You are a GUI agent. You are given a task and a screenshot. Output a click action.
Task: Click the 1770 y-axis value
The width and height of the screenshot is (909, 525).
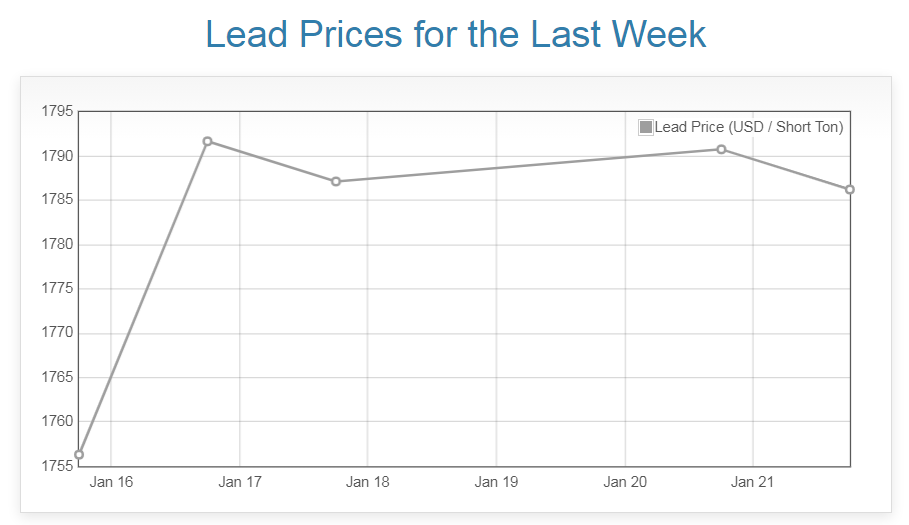pyautogui.click(x=57, y=333)
